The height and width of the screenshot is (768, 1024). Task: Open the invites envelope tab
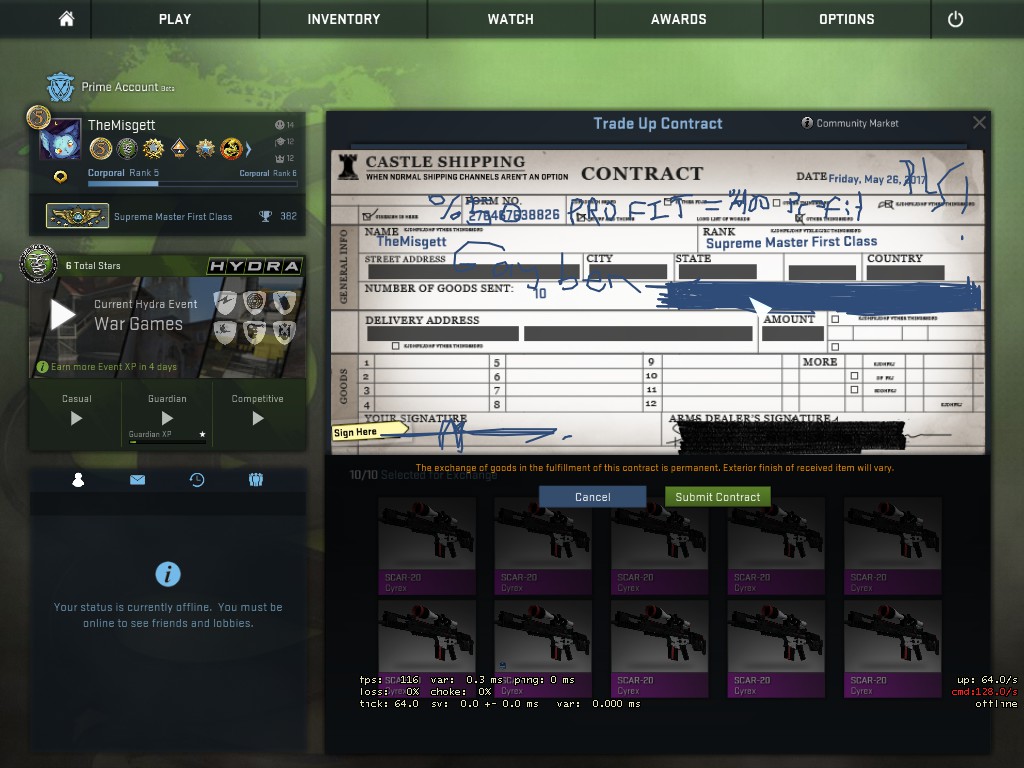click(x=137, y=480)
